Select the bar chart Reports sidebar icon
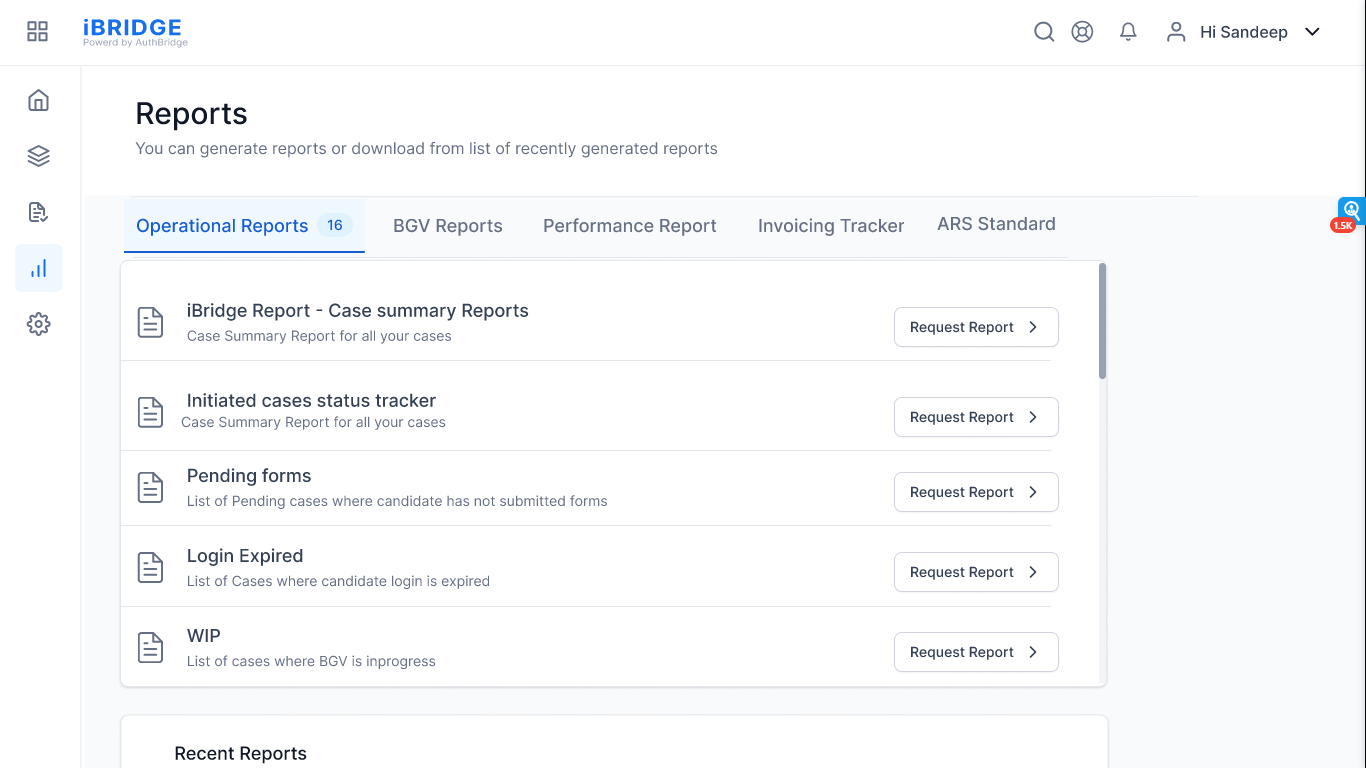Screen dimensions: 1366x768 click(x=38, y=268)
